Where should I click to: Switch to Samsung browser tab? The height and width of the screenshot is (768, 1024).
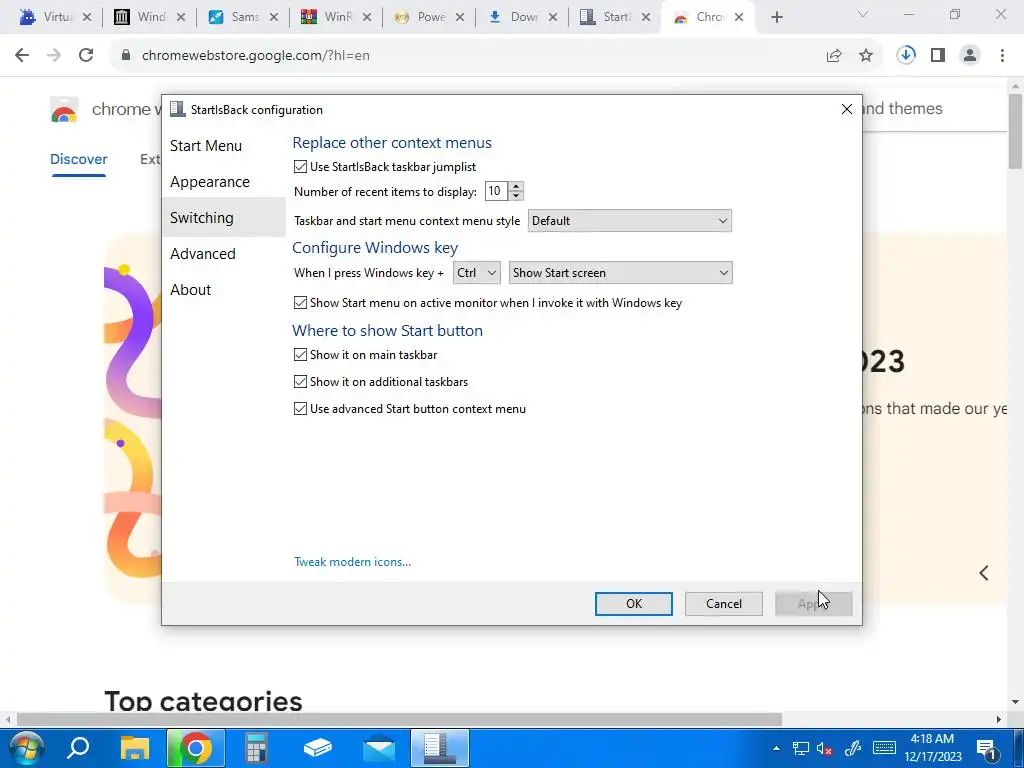click(x=243, y=18)
